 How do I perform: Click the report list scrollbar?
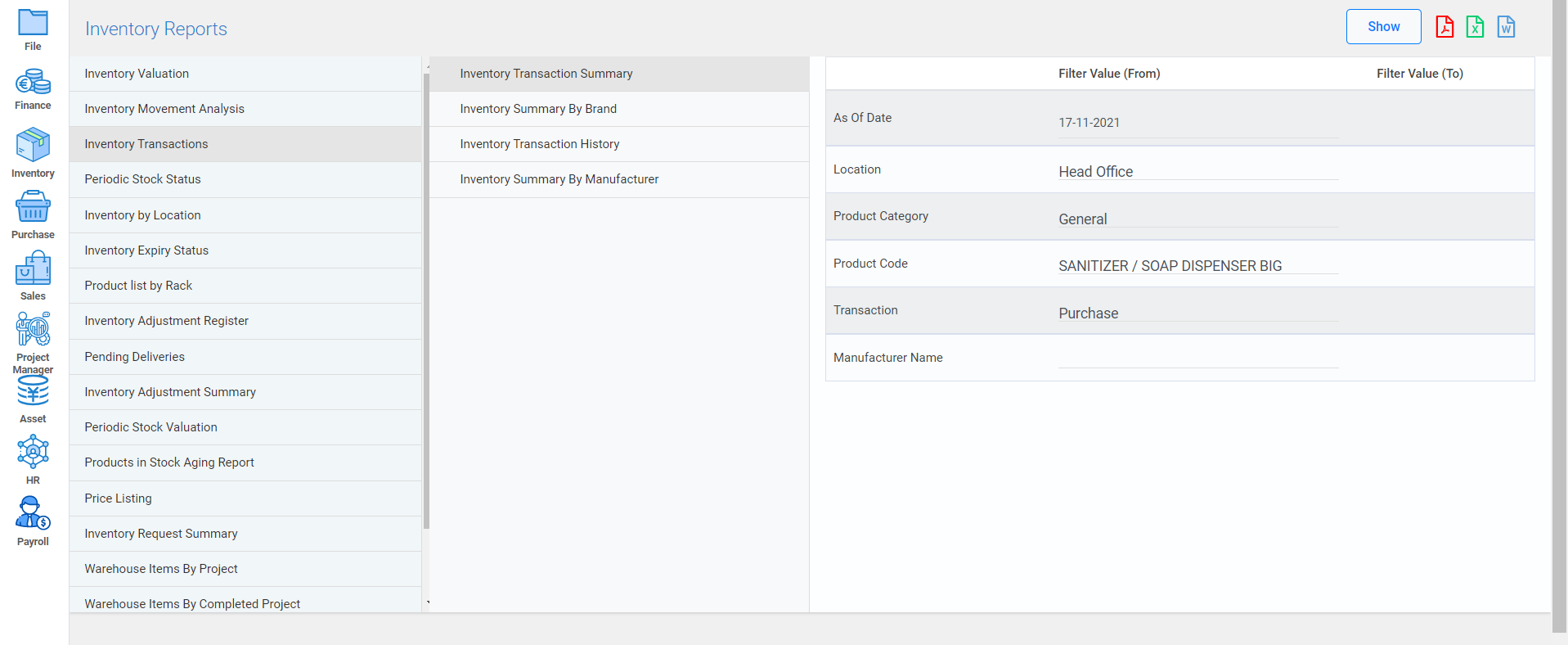click(426, 301)
